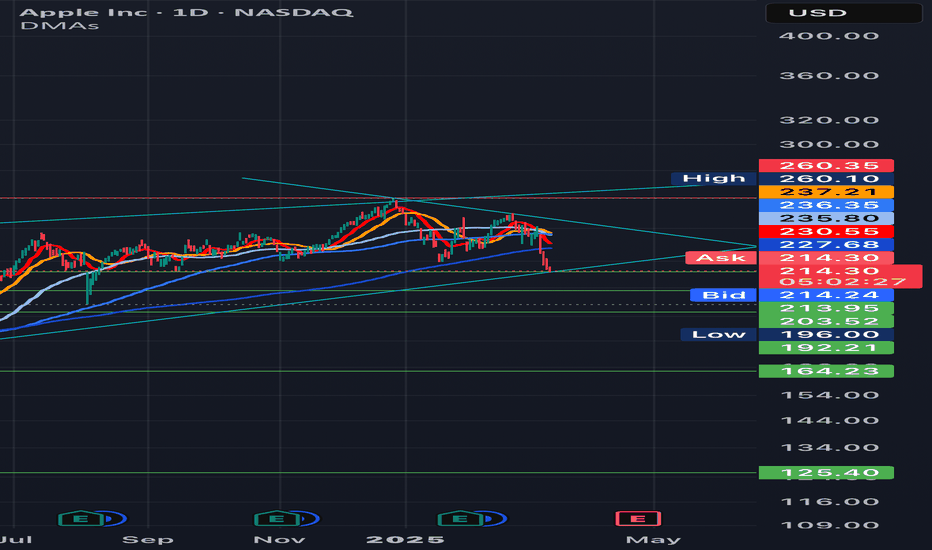Open the dividend marker right of Nov
The width and height of the screenshot is (932, 550).
pyautogui.click(x=309, y=519)
